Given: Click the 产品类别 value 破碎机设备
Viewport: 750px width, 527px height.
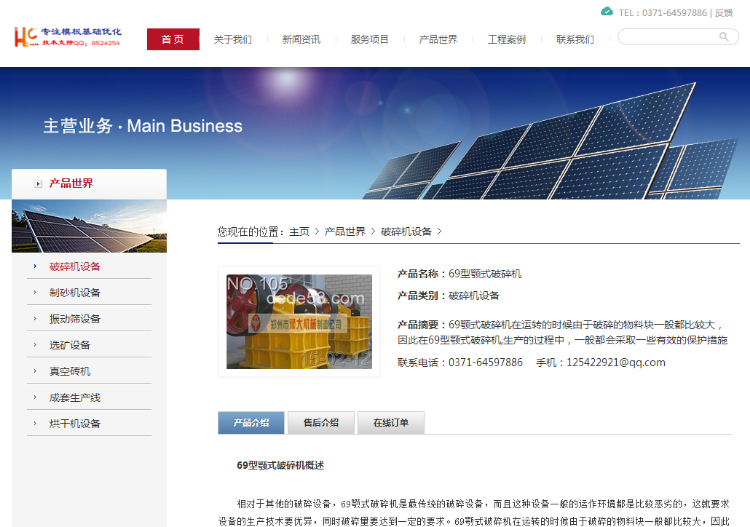Looking at the screenshot, I should point(474,296).
